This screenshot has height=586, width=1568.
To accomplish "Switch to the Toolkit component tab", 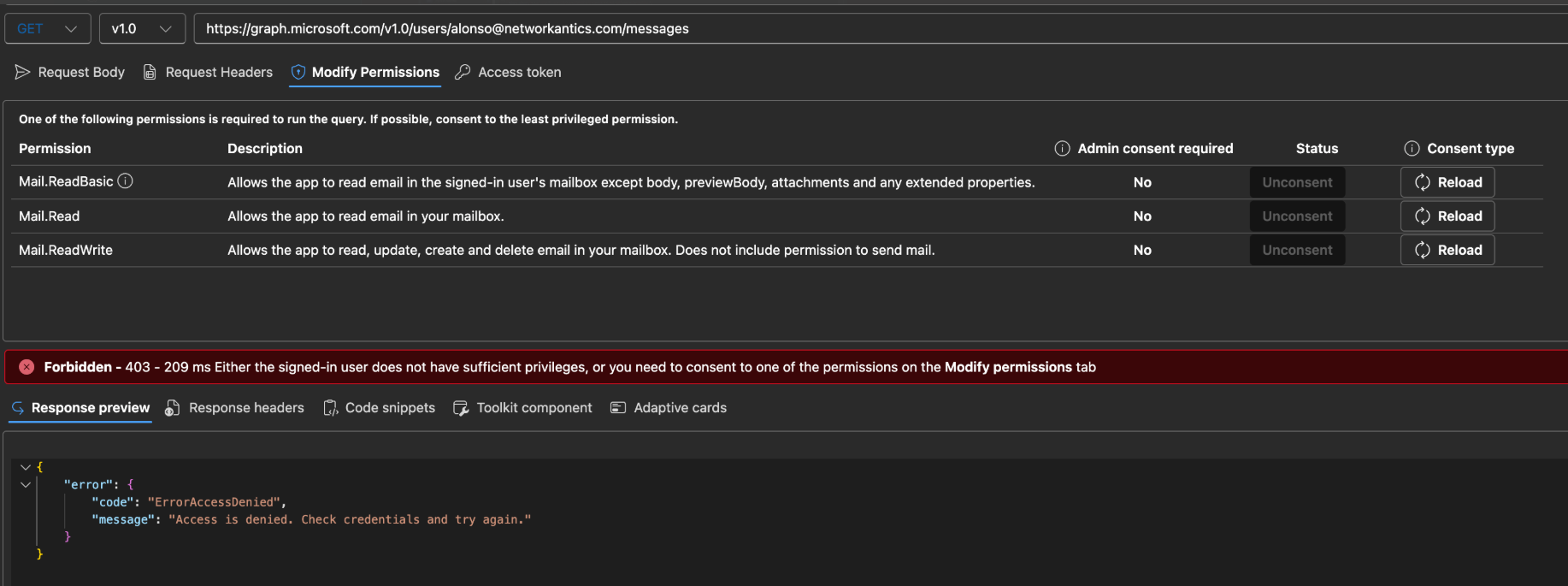I will pos(522,408).
